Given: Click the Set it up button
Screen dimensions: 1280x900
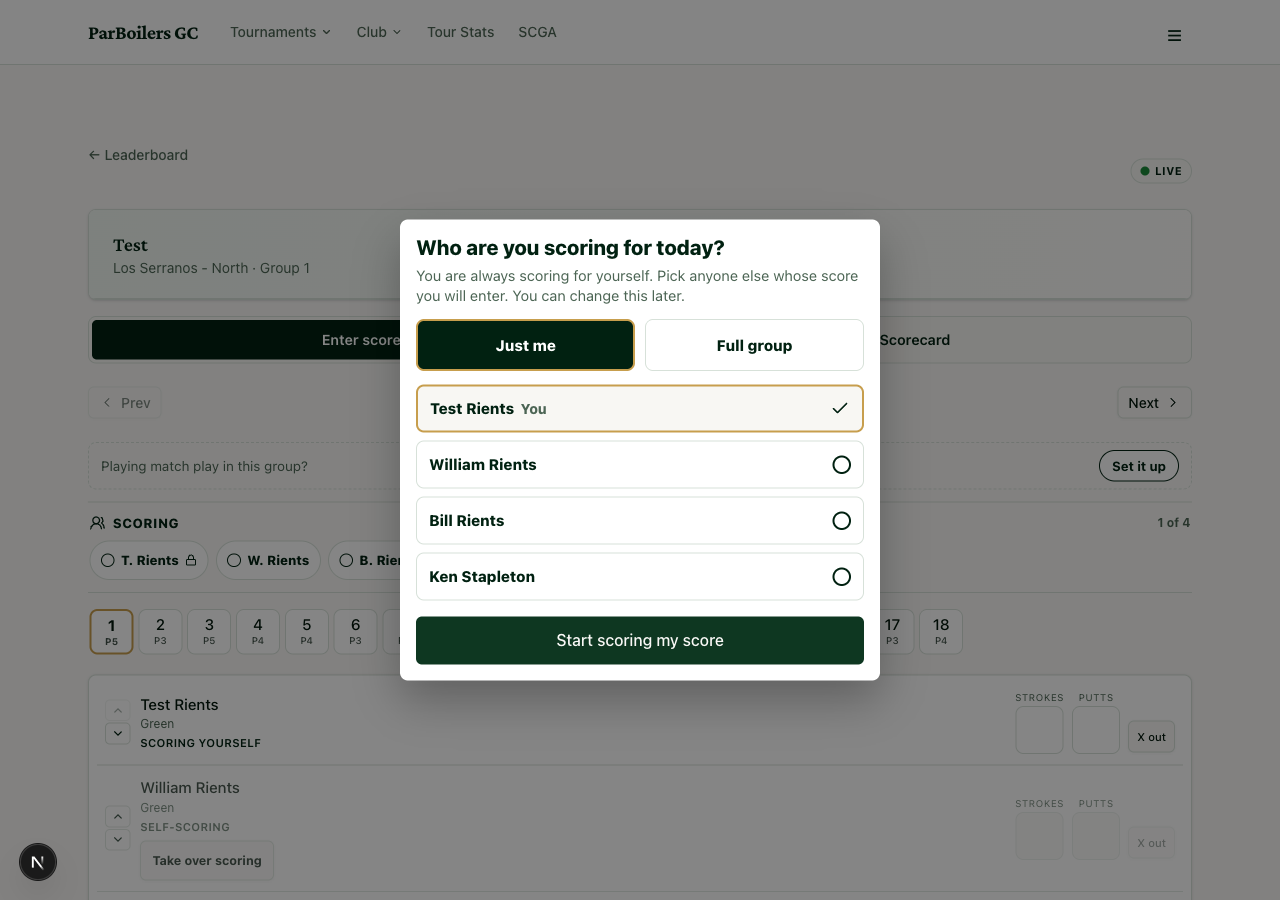Looking at the screenshot, I should click(x=1139, y=466).
